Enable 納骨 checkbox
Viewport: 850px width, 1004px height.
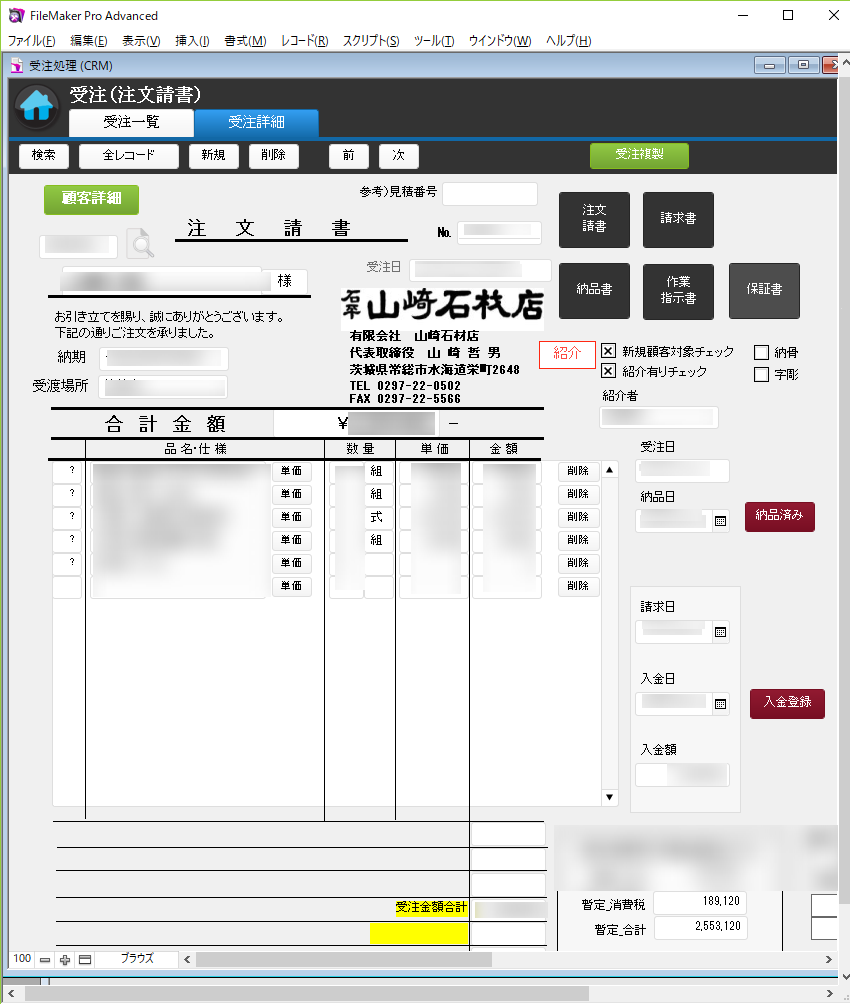click(x=762, y=352)
